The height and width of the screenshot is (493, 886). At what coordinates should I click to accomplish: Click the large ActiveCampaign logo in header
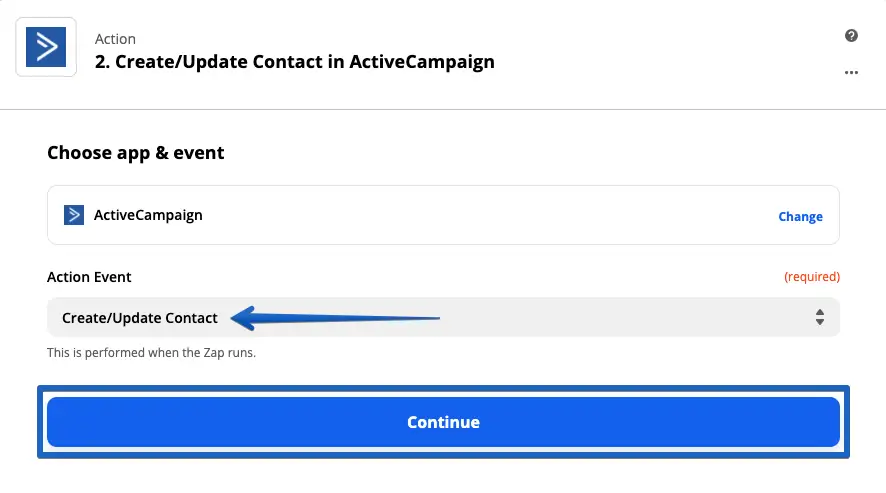pos(47,47)
